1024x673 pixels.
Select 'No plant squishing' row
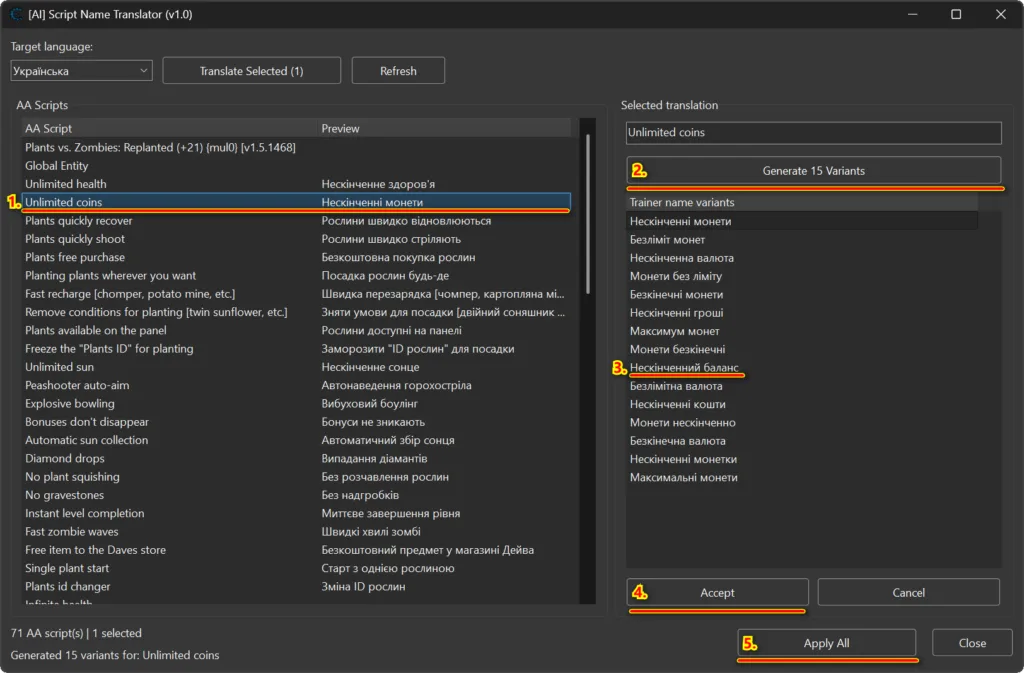(x=296, y=477)
